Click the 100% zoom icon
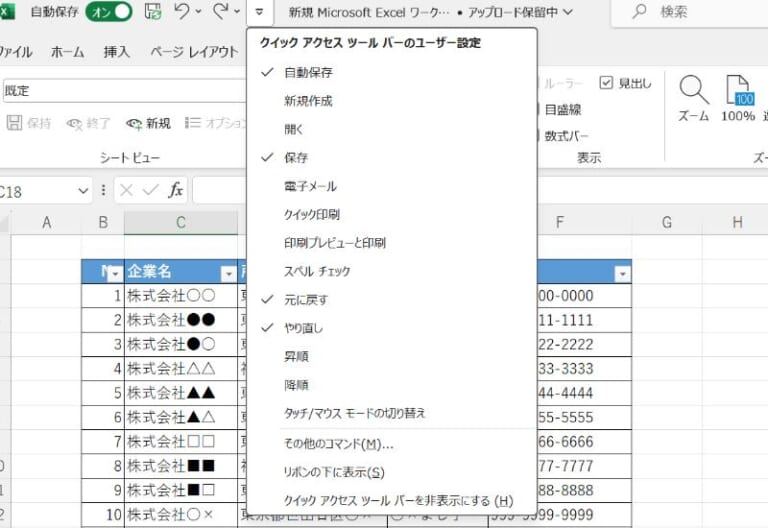768x528 pixels. [738, 90]
